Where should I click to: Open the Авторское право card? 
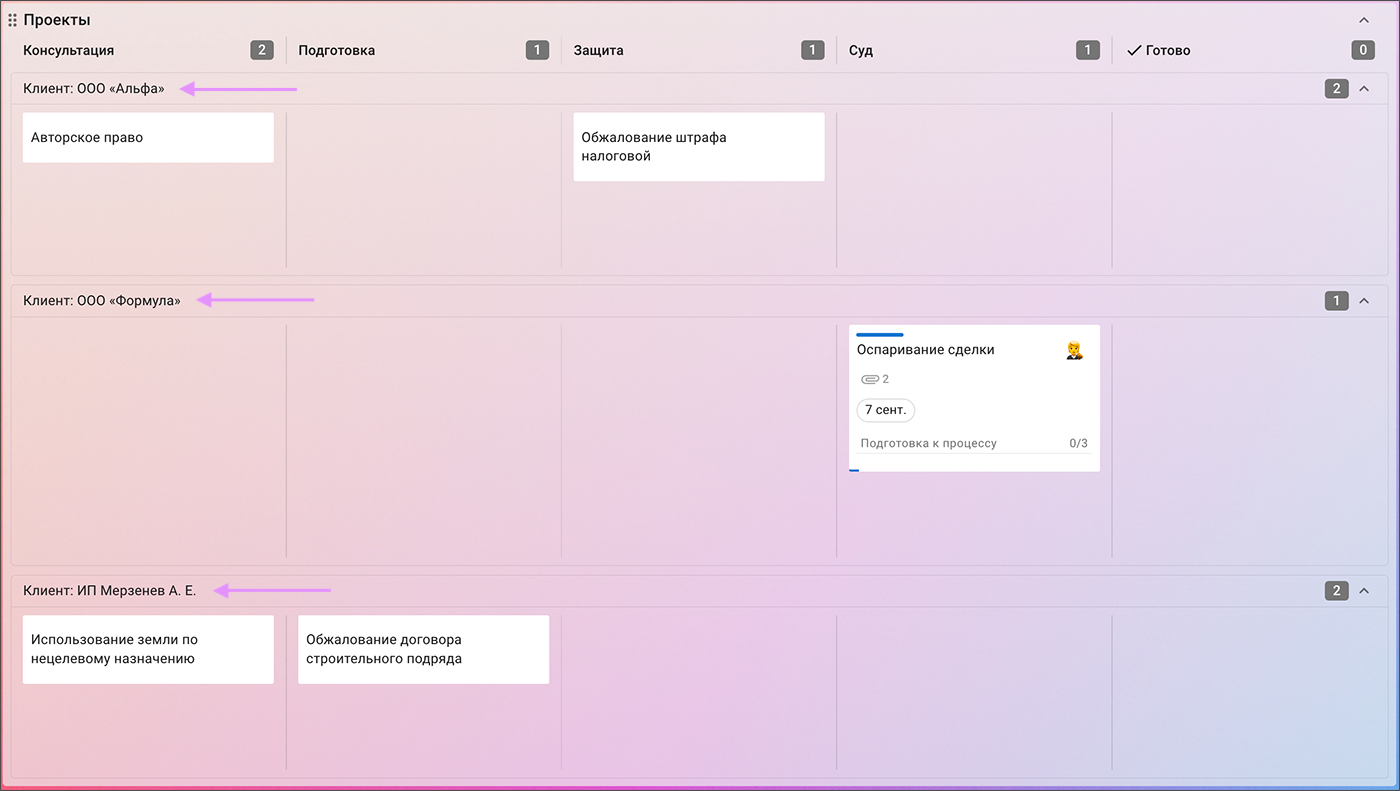pos(148,138)
